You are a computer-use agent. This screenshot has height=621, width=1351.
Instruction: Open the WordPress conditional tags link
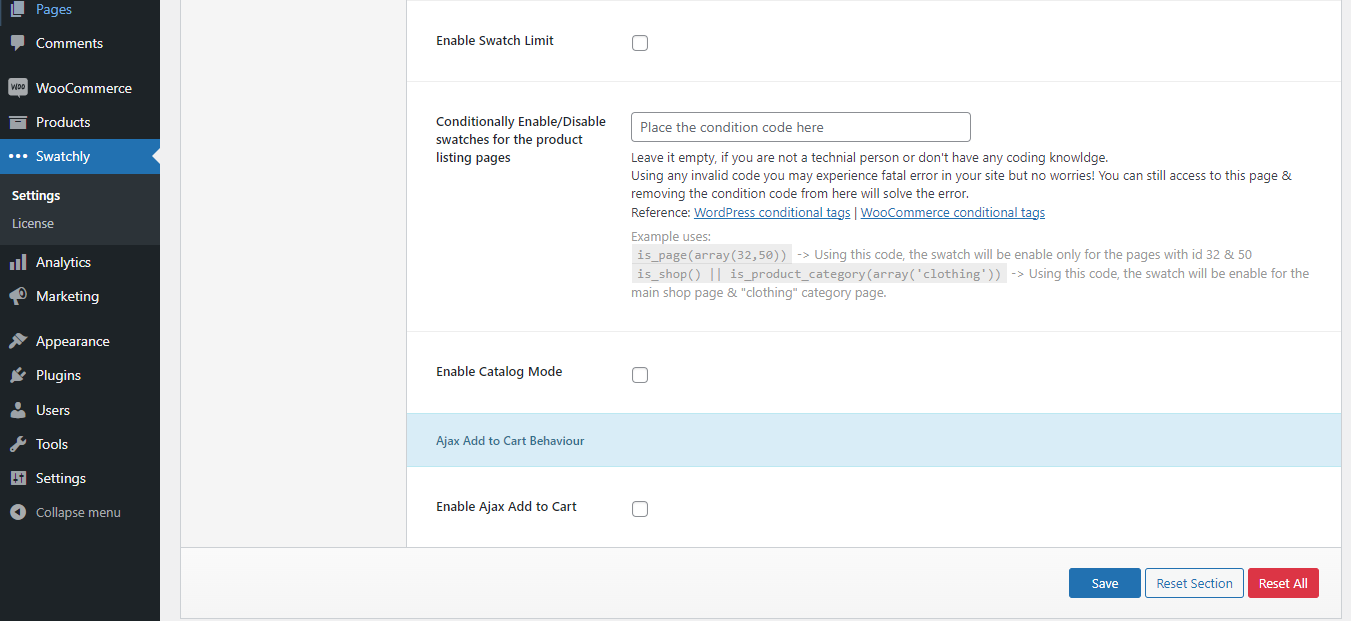tap(772, 213)
